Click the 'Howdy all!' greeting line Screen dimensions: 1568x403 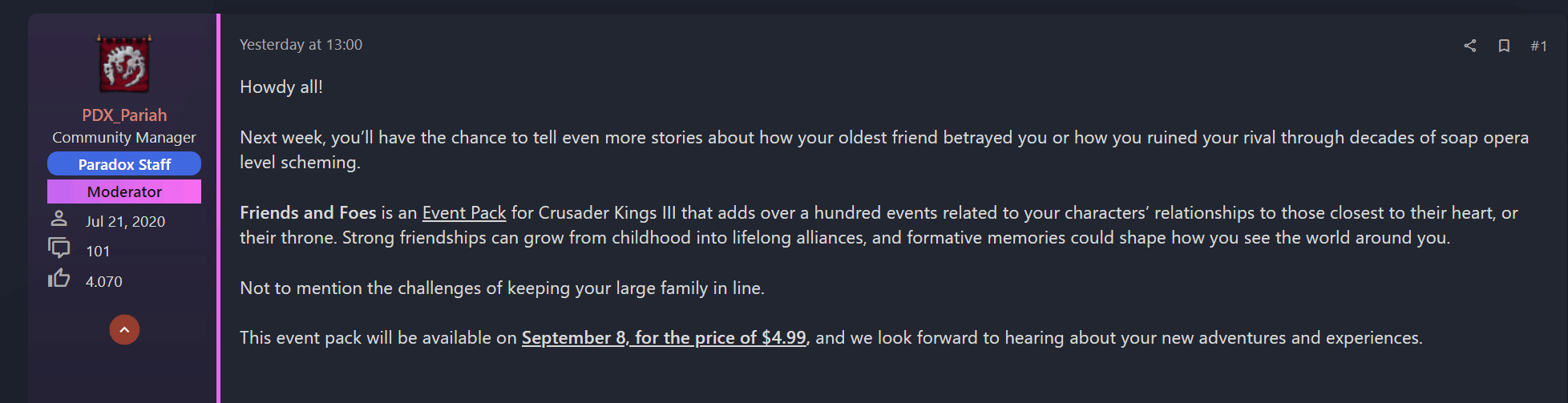click(x=281, y=87)
